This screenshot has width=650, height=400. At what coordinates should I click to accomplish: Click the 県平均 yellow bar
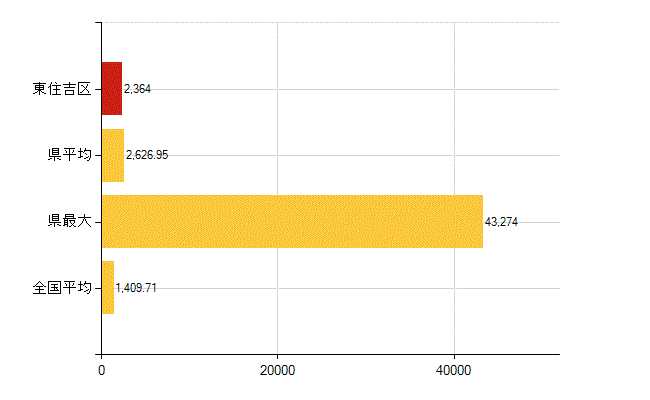click(x=112, y=155)
